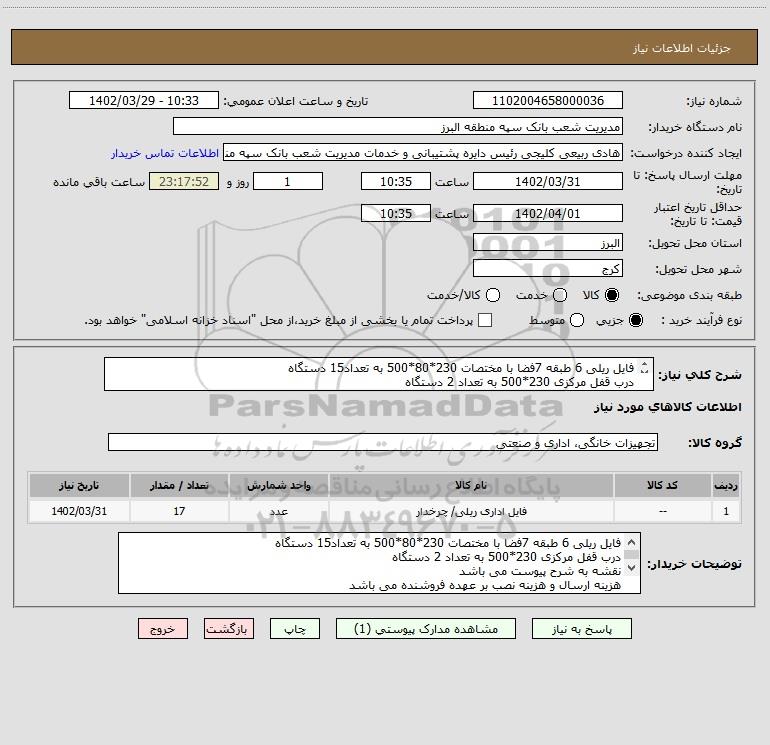Click the گروه کالا field
770x745 pixels.
(x=383, y=442)
